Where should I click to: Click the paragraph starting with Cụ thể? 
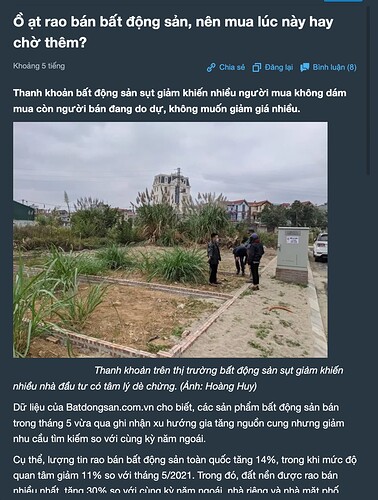point(185,475)
